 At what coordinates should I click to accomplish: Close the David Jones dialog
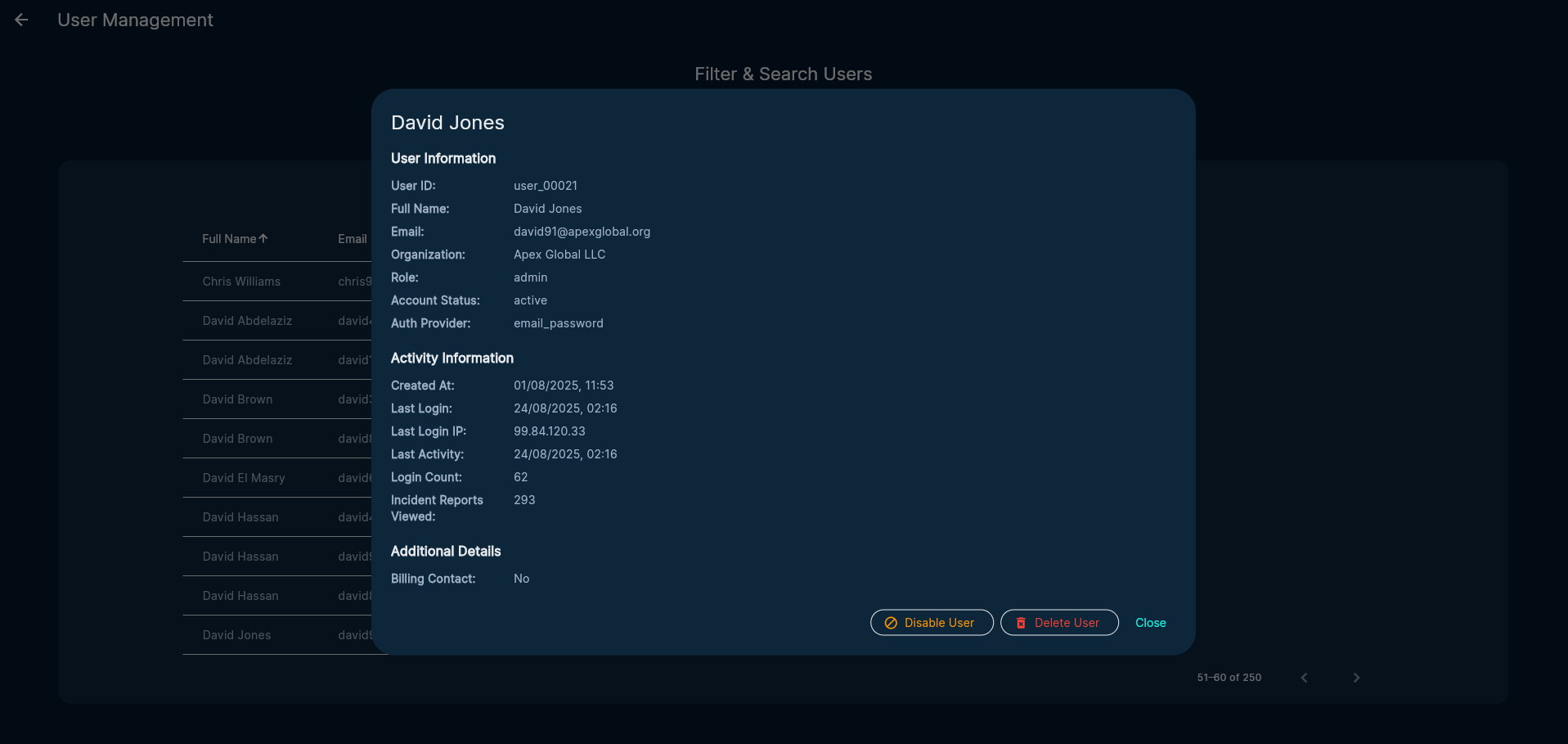tap(1150, 623)
